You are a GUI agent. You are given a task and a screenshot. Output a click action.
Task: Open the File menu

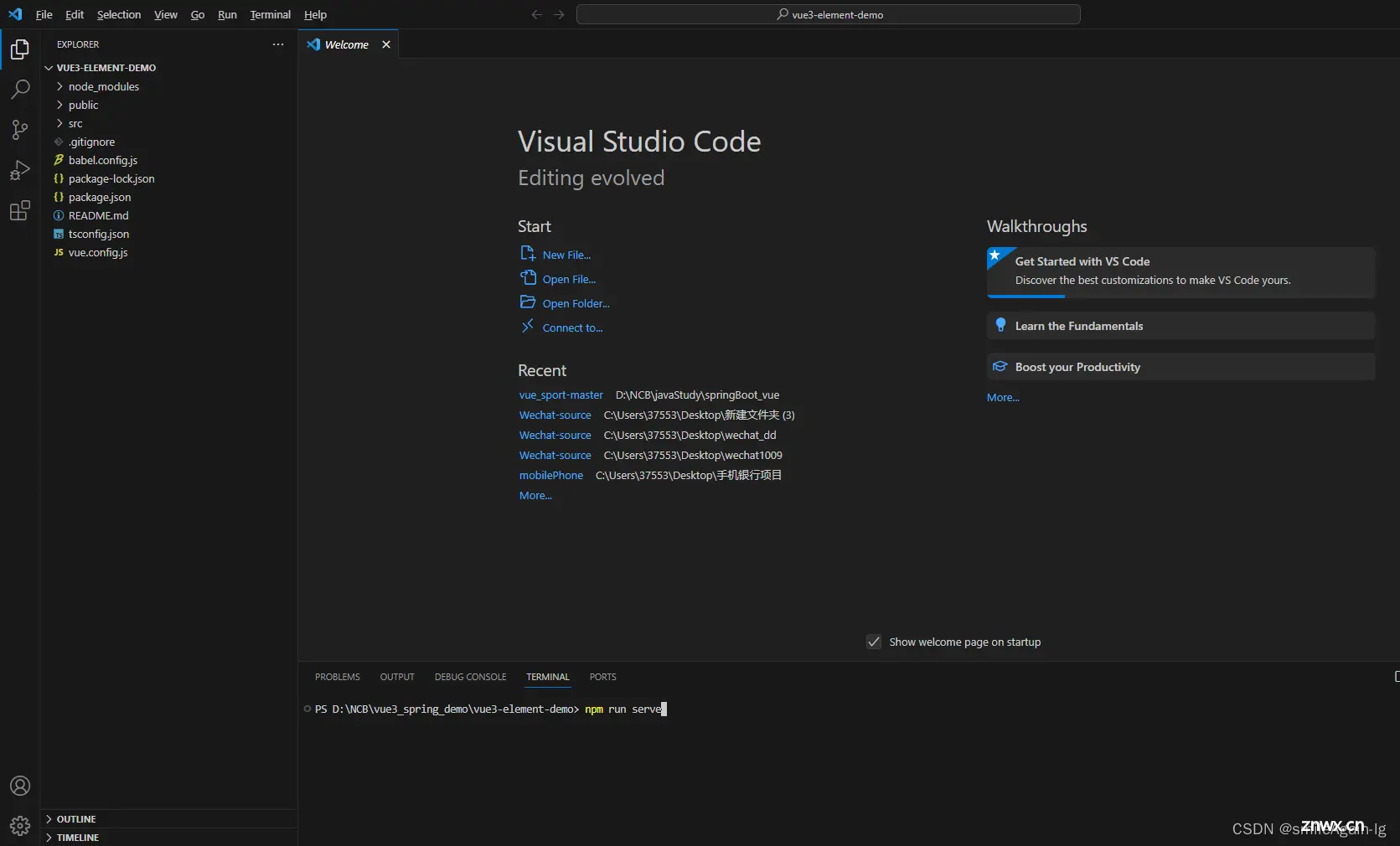click(x=44, y=14)
